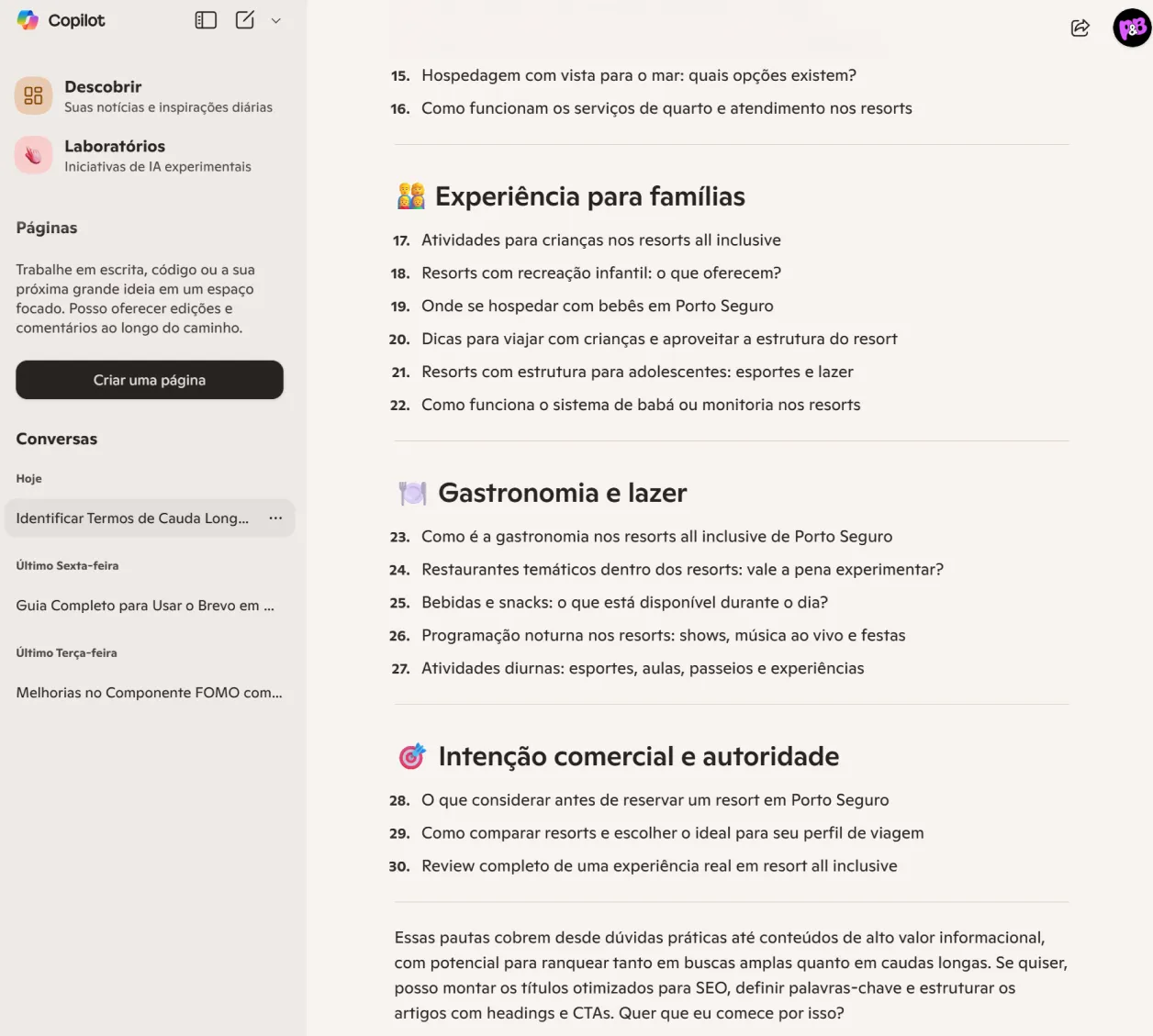Open Melhorias no Componente FOMO conversation
This screenshot has height=1036, width=1153.
(150, 693)
